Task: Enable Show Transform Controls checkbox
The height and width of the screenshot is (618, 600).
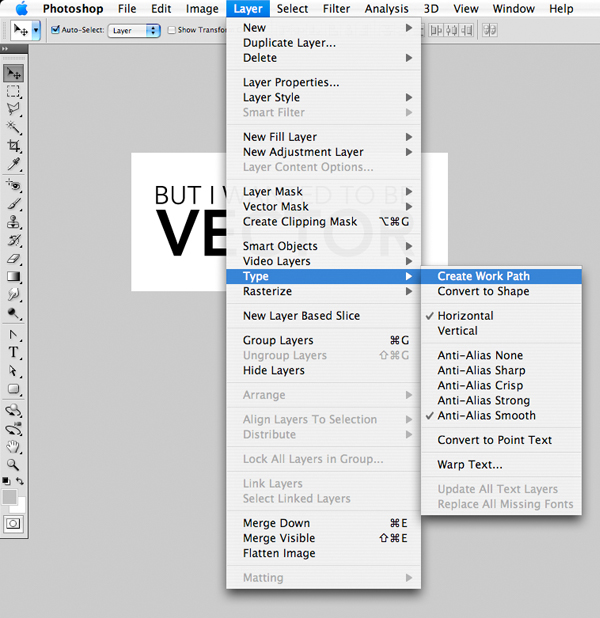Action: click(171, 30)
